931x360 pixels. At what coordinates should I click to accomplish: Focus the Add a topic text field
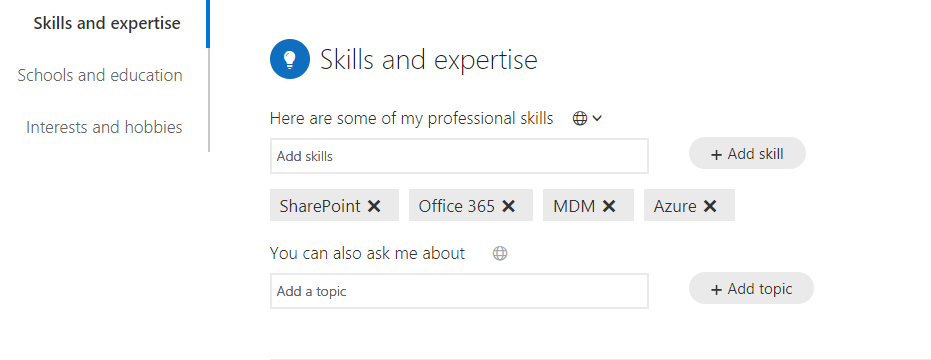click(x=459, y=291)
